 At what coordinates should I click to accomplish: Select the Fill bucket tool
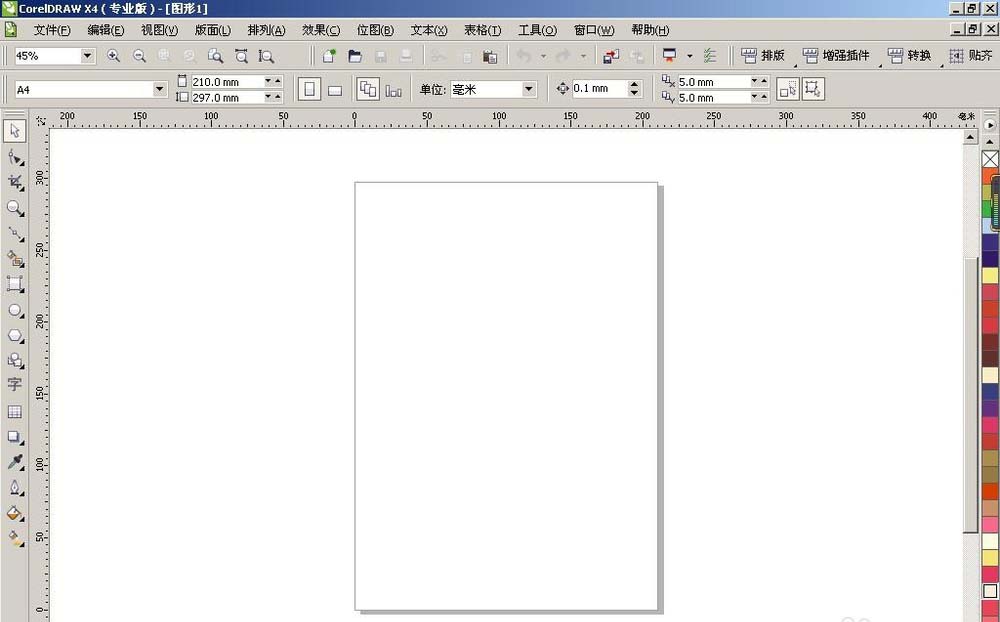coord(15,514)
